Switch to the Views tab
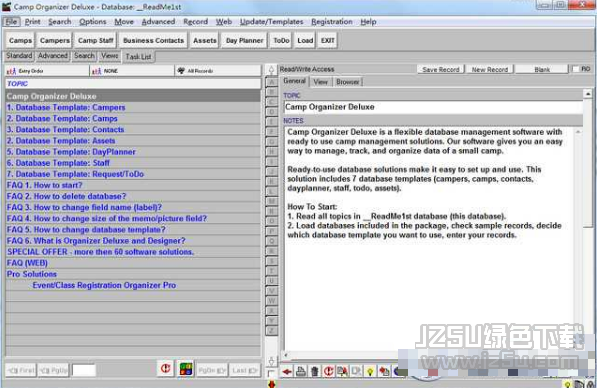 (109, 56)
